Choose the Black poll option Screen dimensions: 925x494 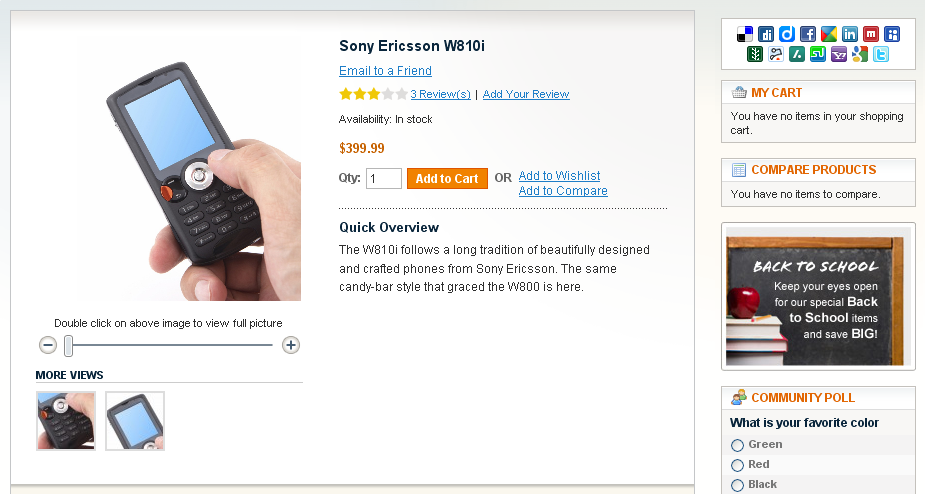737,485
